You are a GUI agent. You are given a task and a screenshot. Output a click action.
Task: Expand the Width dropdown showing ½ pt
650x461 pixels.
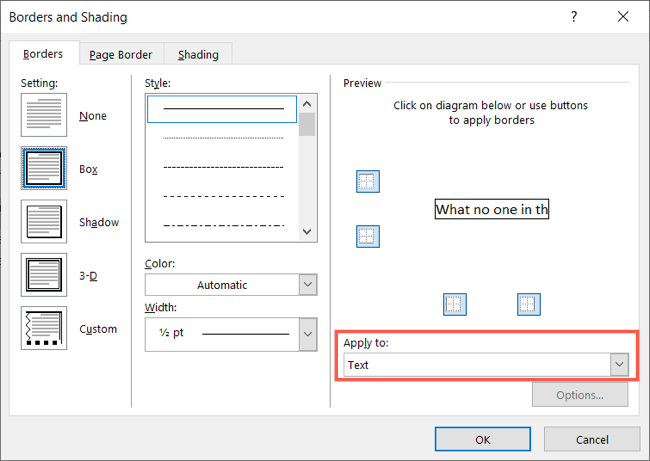pos(231,333)
